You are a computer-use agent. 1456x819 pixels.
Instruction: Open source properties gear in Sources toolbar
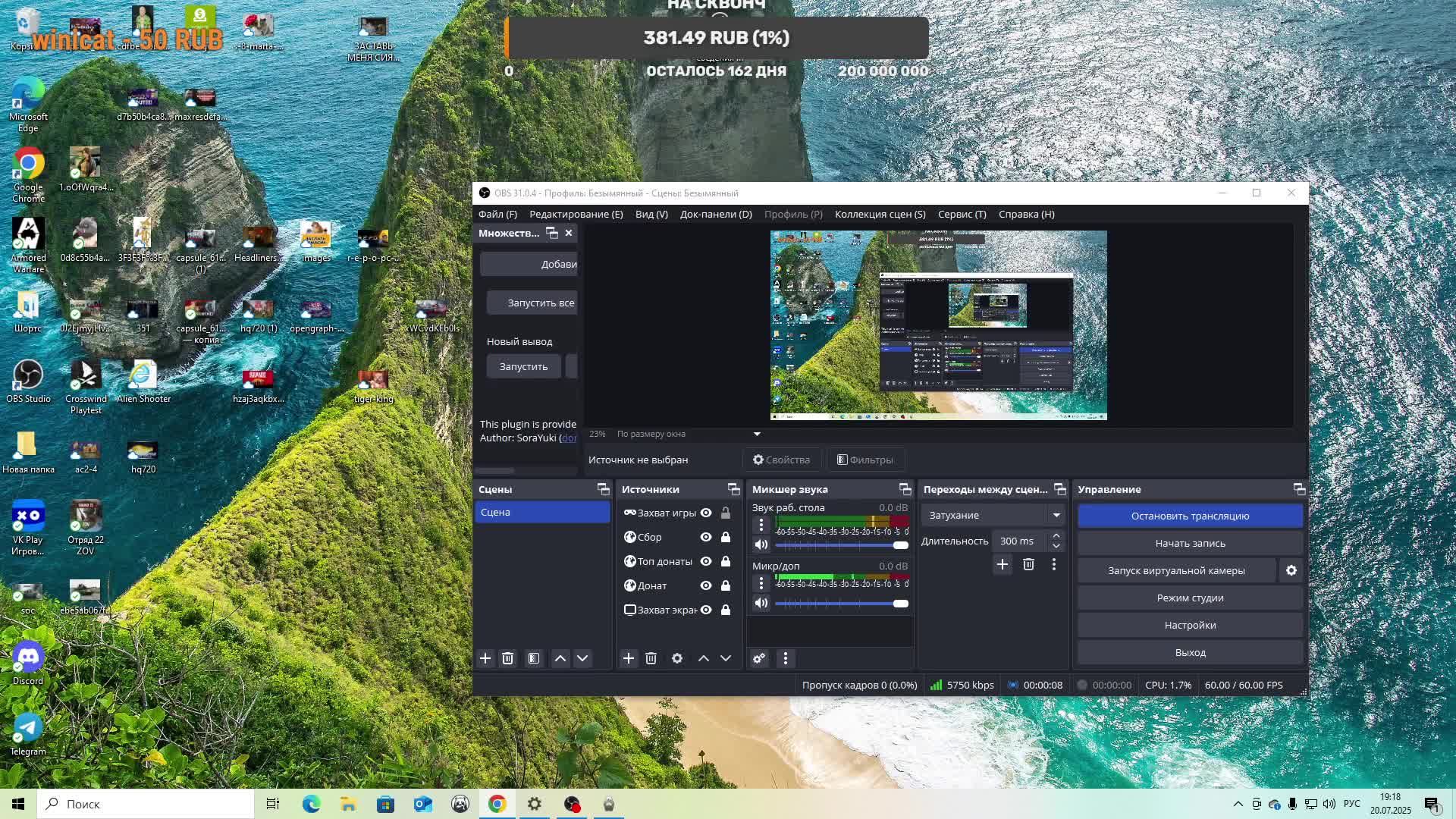(677, 658)
